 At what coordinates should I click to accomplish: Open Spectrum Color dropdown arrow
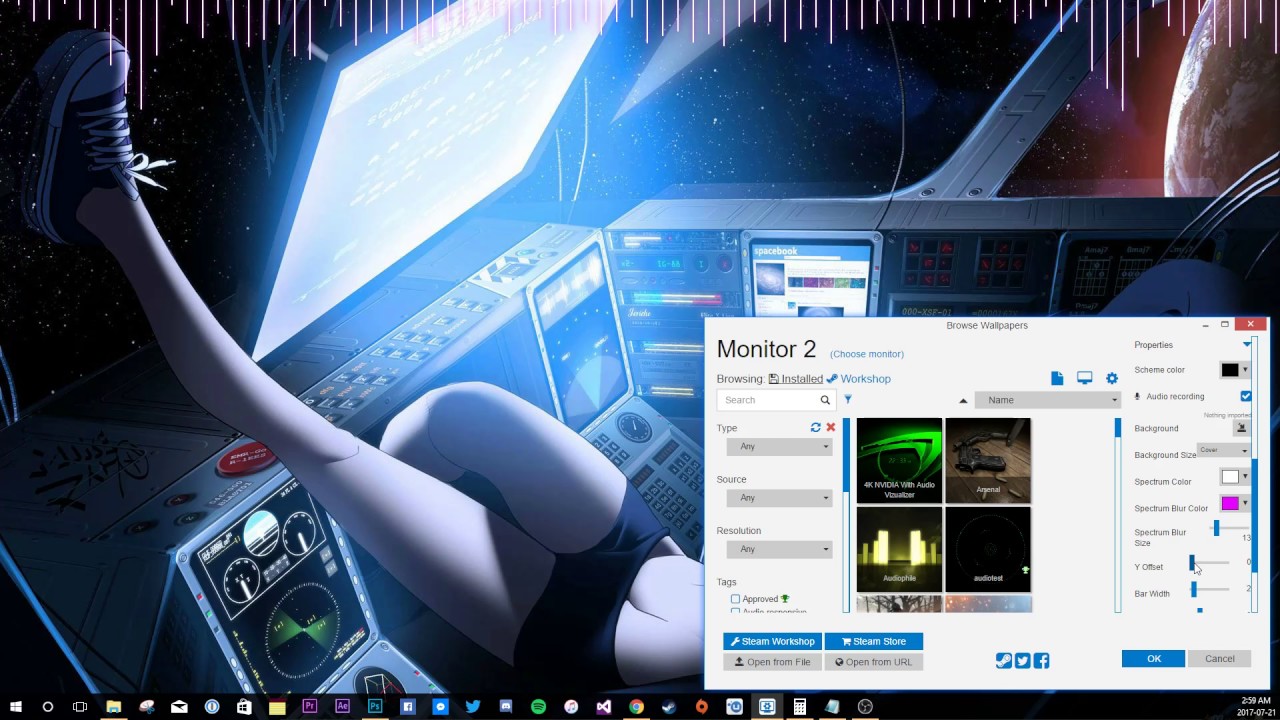pos(1245,477)
